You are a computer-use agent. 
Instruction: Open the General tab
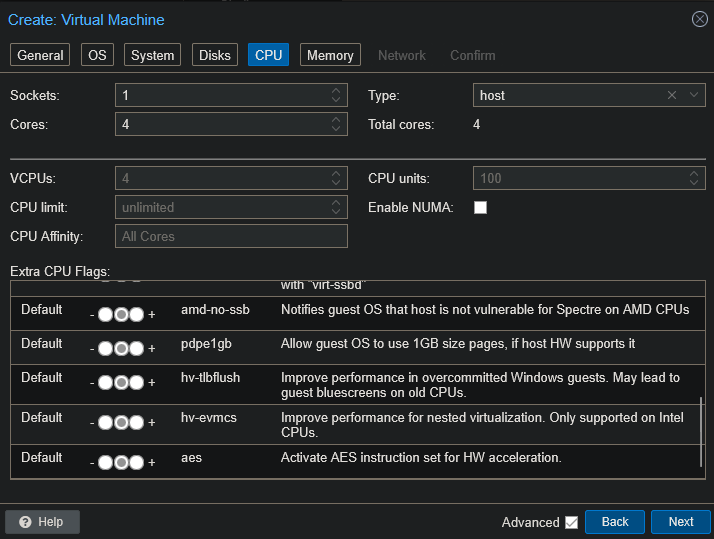[40, 55]
